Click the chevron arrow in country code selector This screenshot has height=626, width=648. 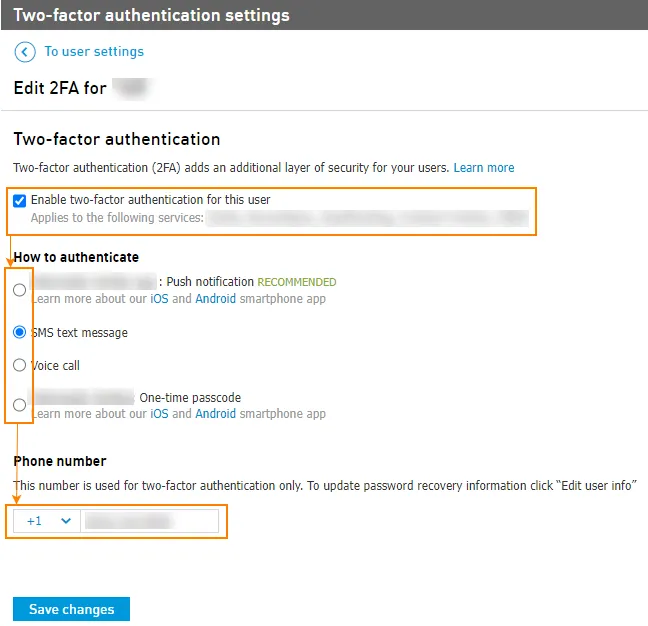(x=66, y=521)
